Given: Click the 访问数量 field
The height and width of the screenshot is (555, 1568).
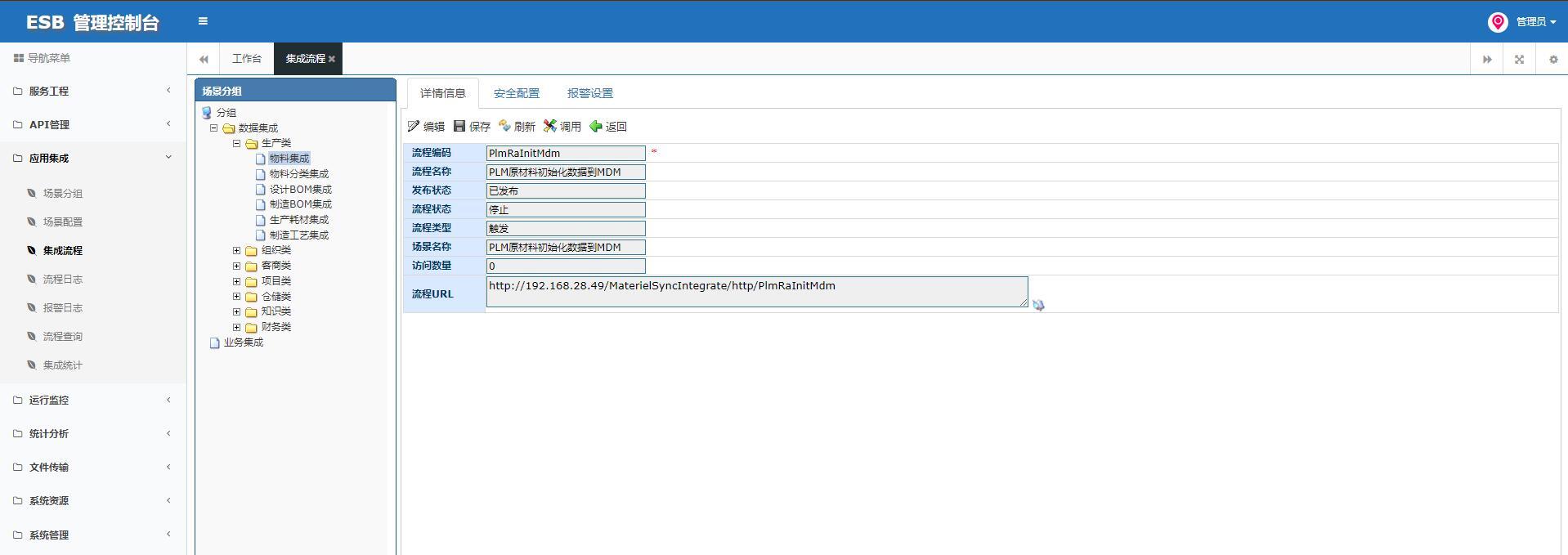Looking at the screenshot, I should [x=566, y=266].
